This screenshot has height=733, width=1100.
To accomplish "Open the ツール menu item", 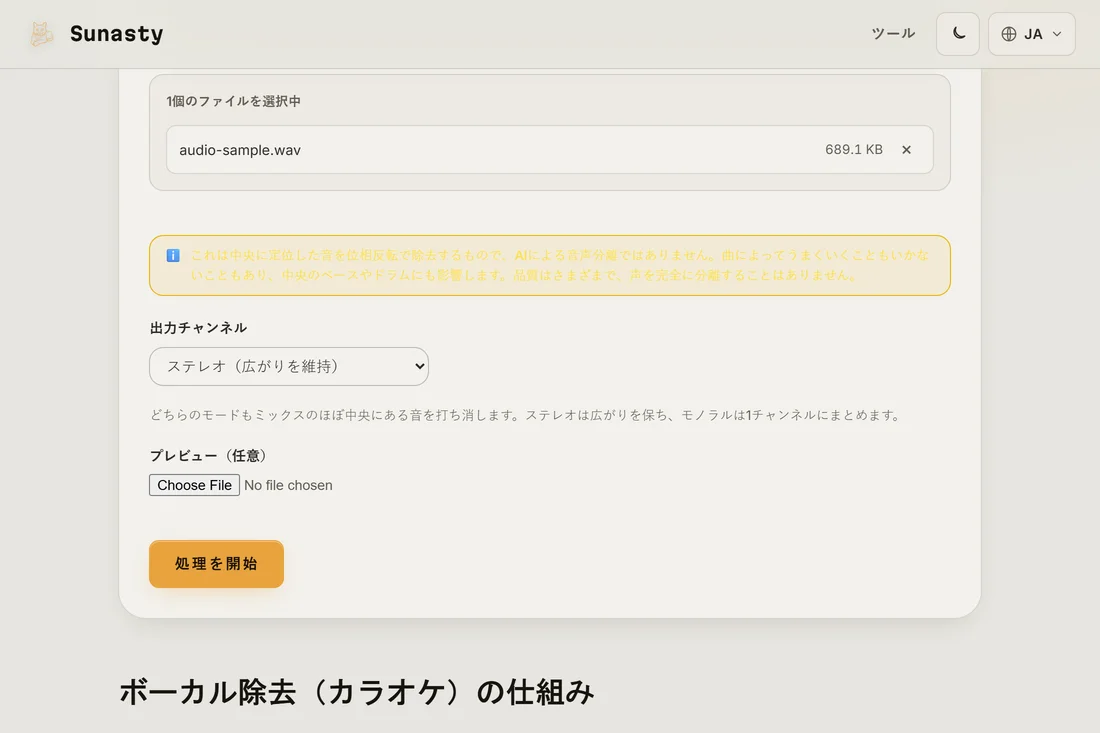I will click(x=893, y=33).
